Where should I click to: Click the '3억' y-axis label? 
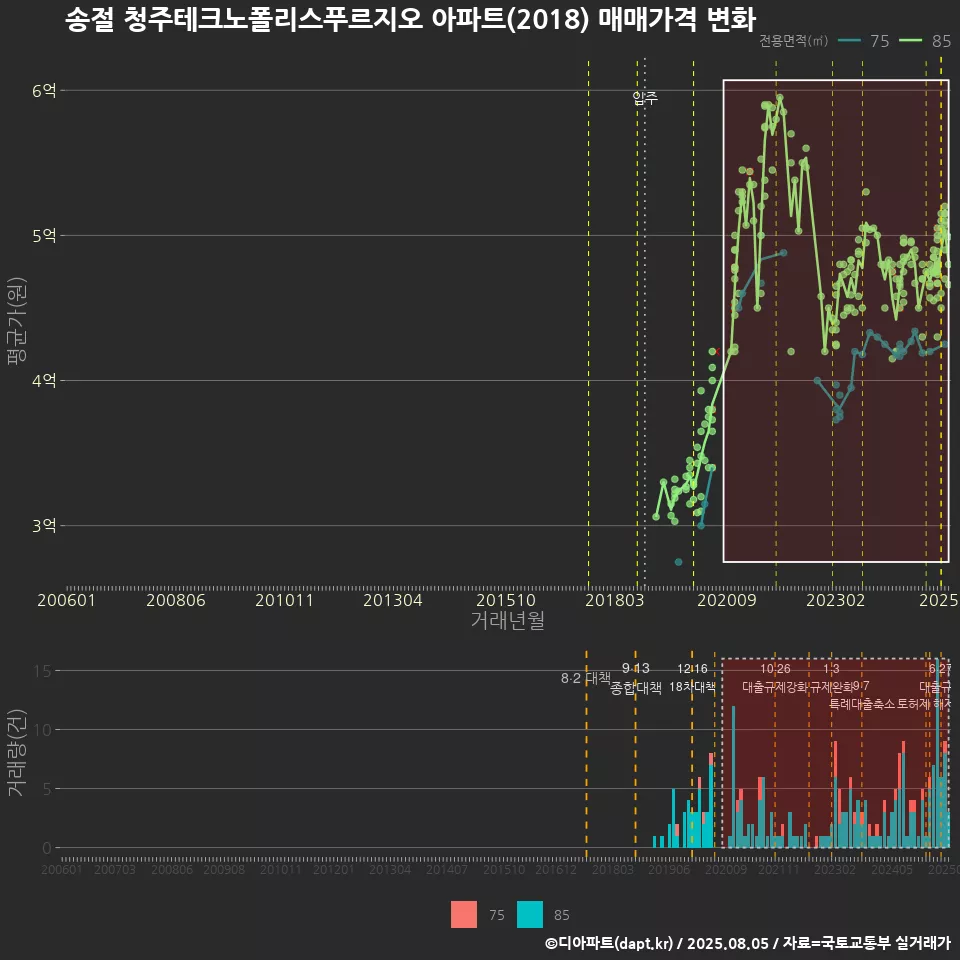click(x=44, y=526)
